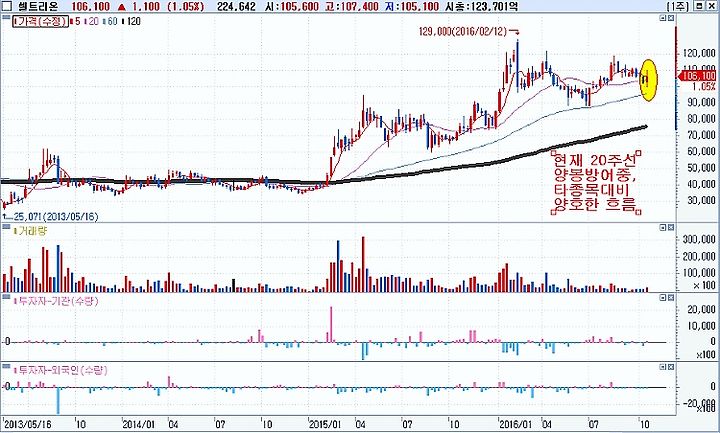Click the 셀트리온 stock name
Viewport: 720px width, 433px height.
(x=39, y=6)
